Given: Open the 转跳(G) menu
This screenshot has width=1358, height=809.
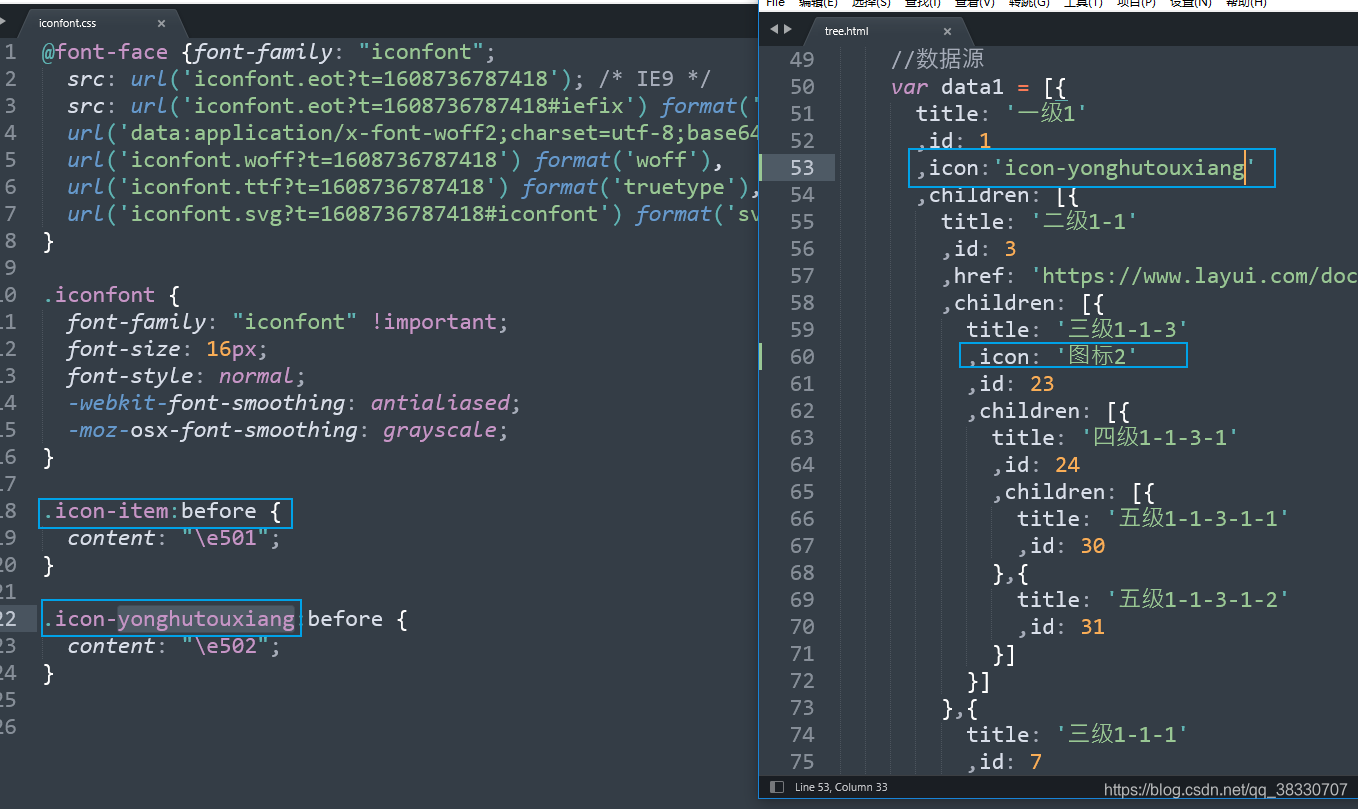Looking at the screenshot, I should coord(1029,3).
